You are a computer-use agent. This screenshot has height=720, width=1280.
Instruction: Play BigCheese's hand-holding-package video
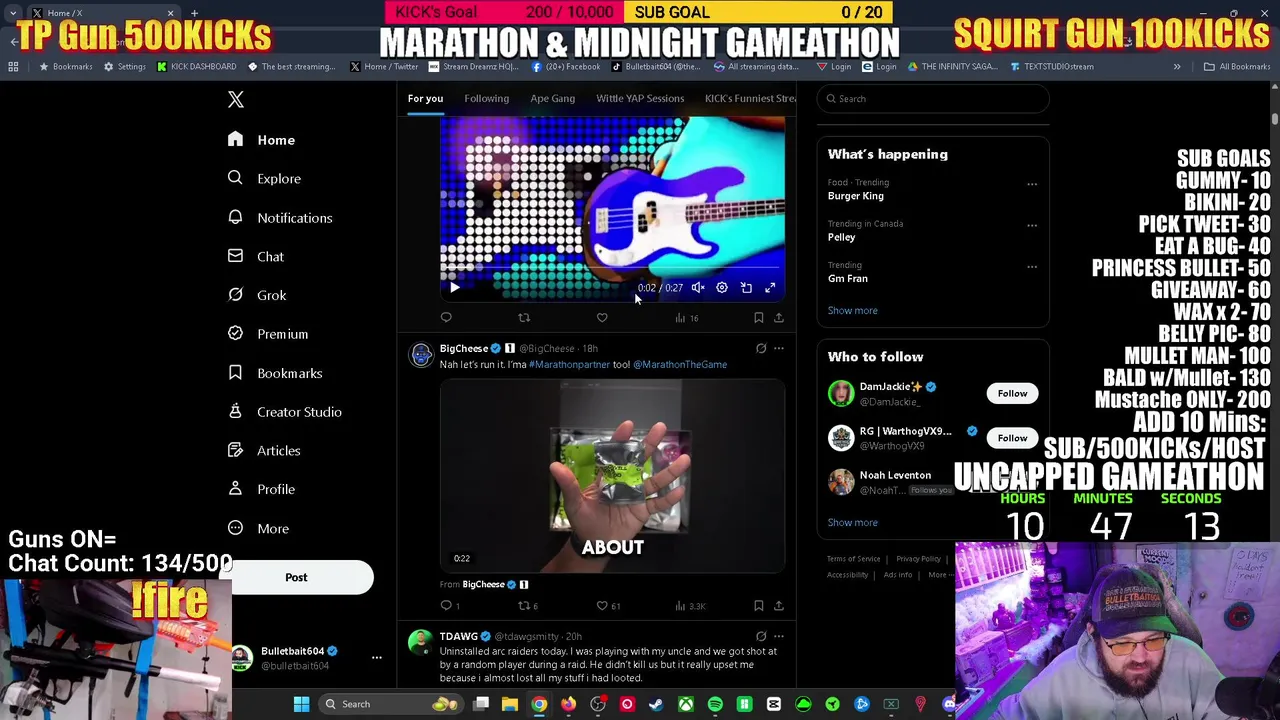pos(612,476)
